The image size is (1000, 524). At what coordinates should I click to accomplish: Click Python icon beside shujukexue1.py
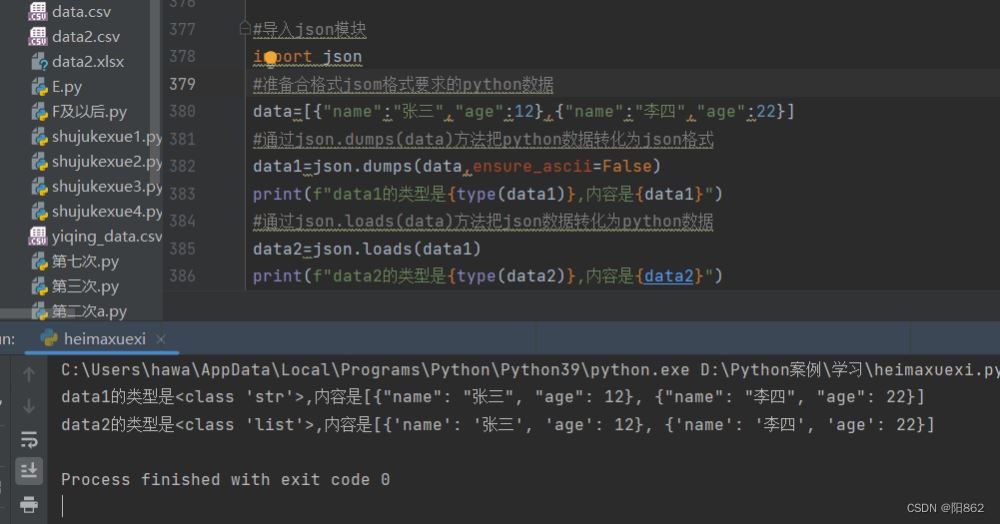[x=40, y=136]
